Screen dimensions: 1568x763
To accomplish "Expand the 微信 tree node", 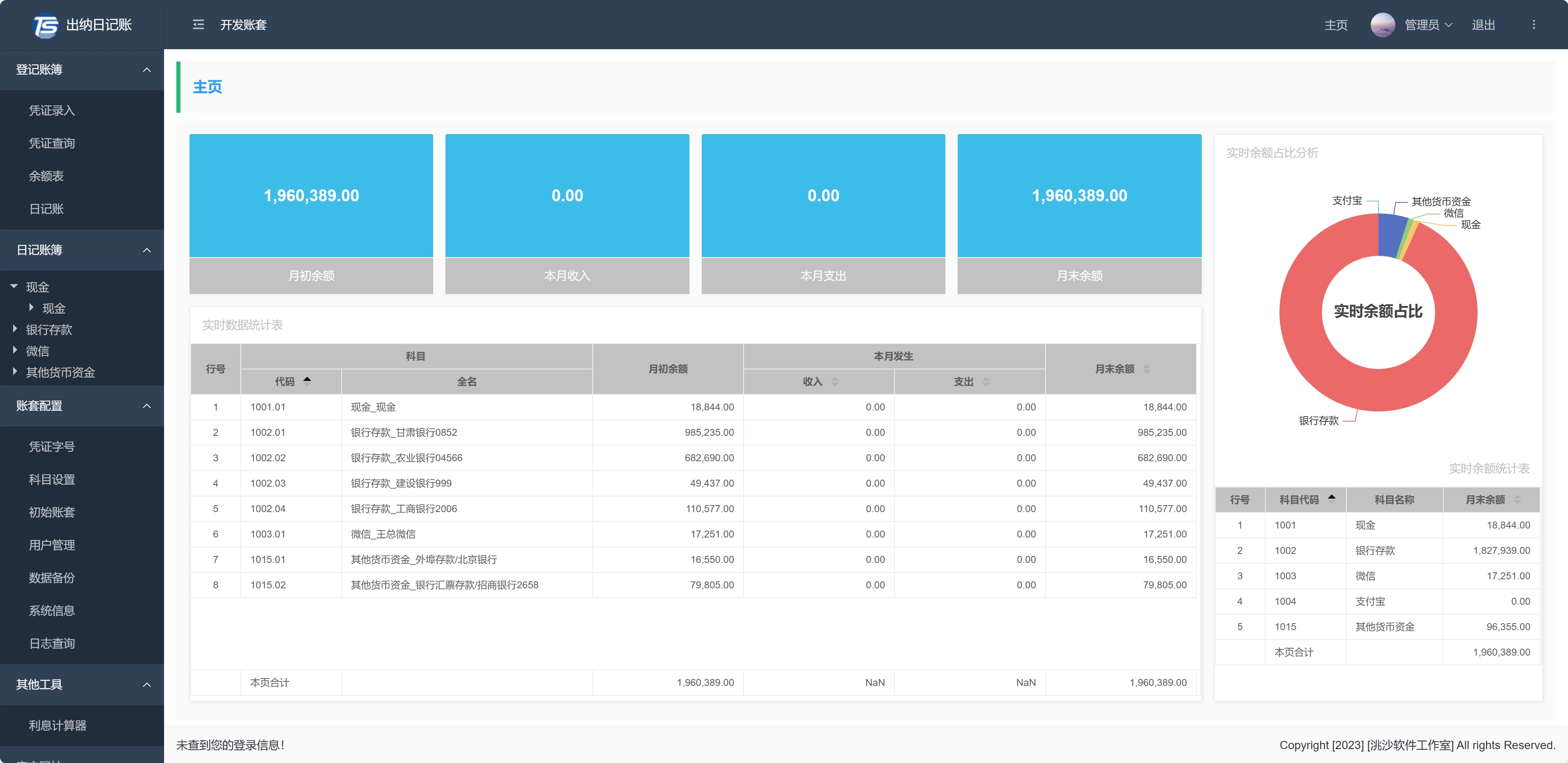I will tap(15, 351).
